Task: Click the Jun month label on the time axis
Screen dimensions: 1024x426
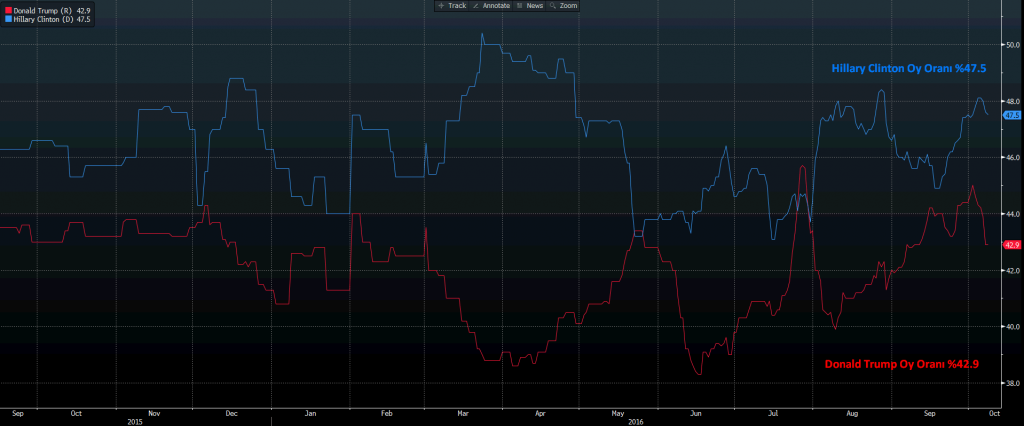Action: click(696, 414)
